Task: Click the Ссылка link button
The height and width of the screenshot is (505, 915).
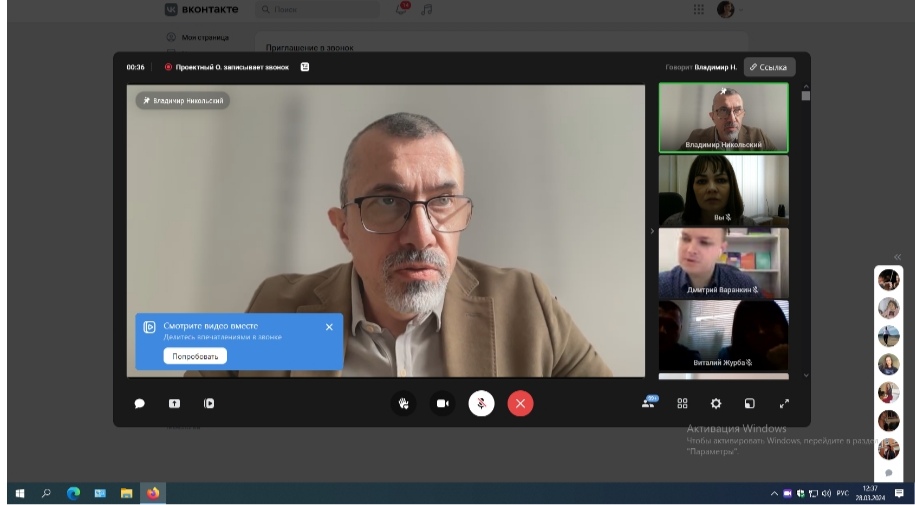Action: click(x=768, y=67)
